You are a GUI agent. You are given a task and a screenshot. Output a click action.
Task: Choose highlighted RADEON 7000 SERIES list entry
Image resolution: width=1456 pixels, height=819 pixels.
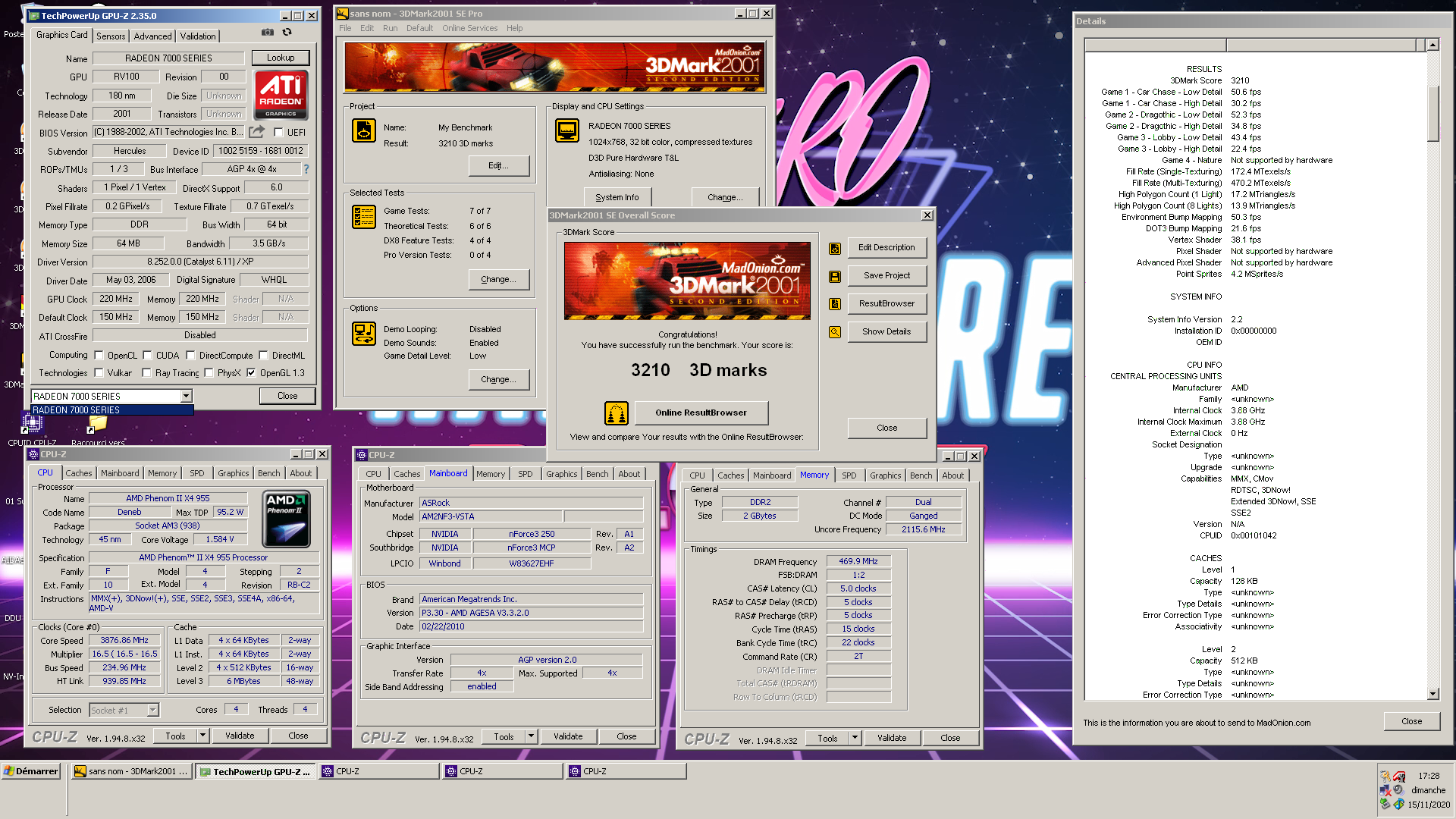(x=112, y=410)
